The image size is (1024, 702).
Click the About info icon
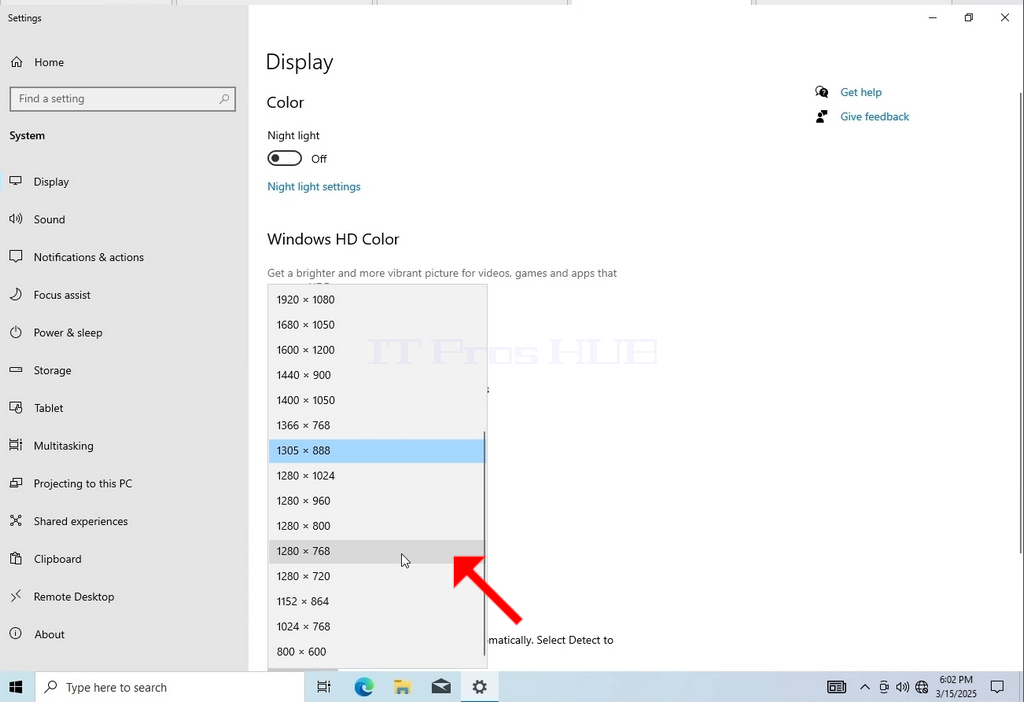[x=16, y=634]
